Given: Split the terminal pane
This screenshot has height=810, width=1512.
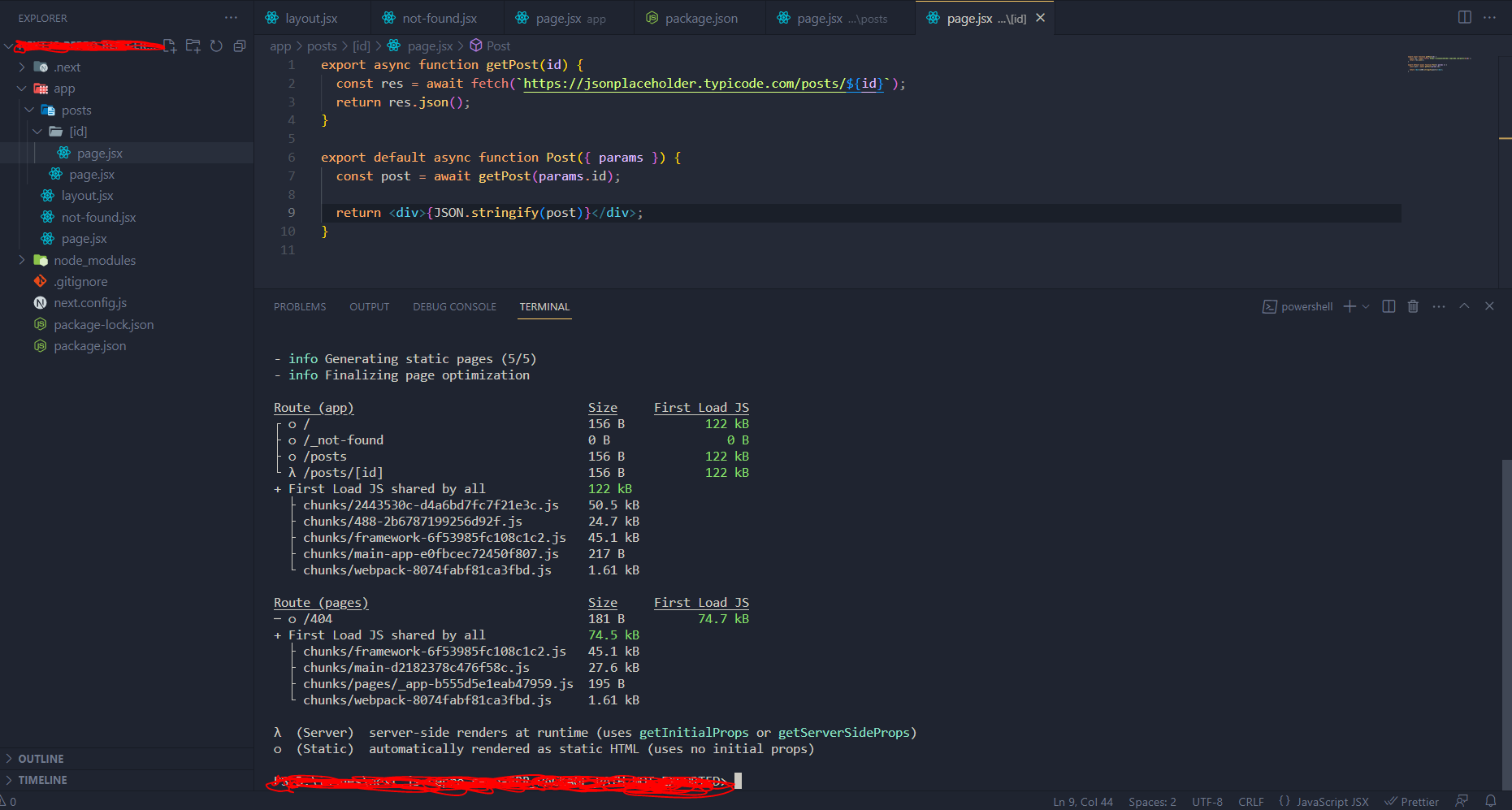Looking at the screenshot, I should tap(1388, 306).
